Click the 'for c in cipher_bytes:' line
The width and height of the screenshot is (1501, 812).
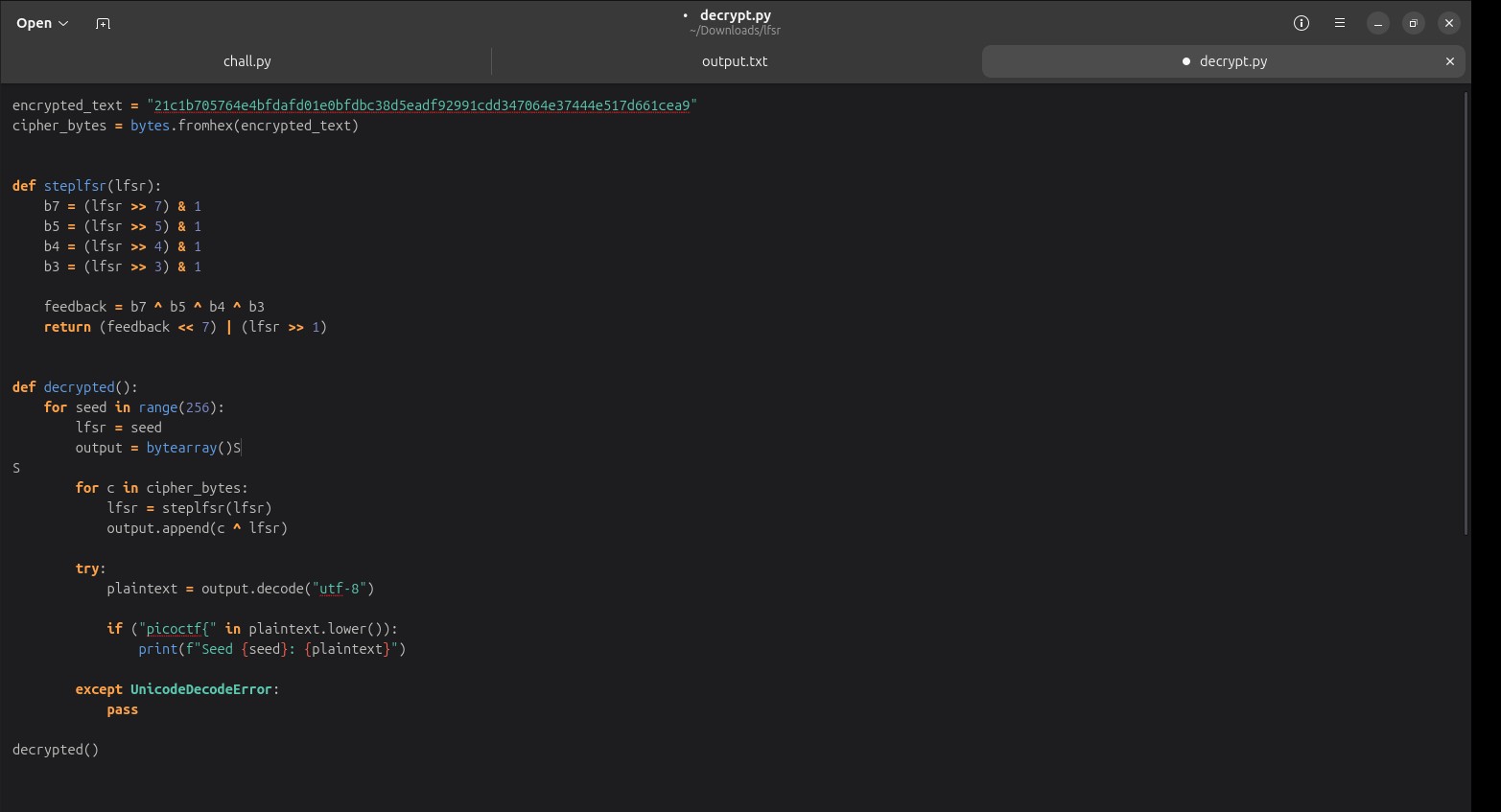(x=162, y=488)
